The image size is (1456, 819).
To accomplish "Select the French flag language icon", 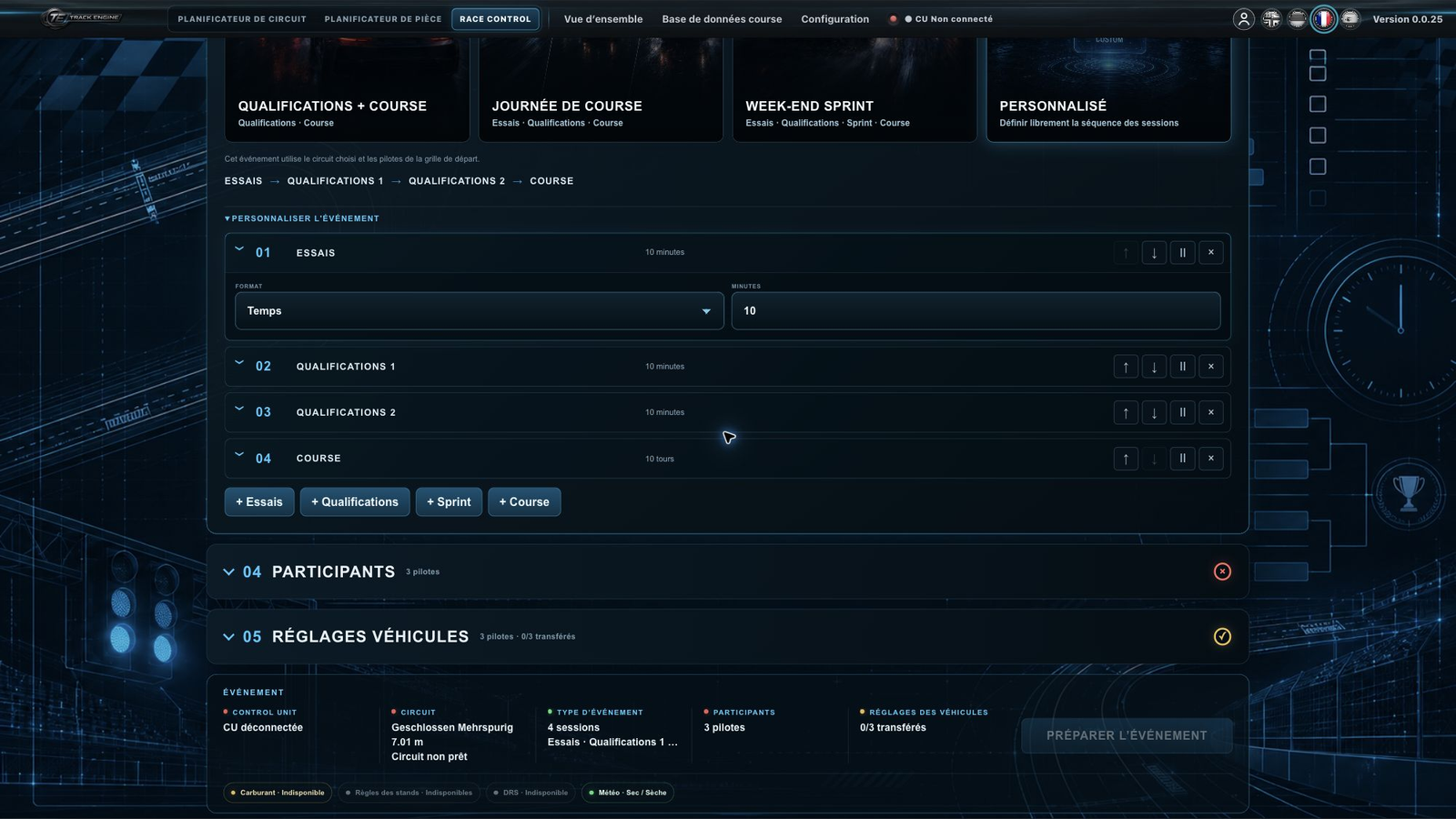I will point(1323,19).
